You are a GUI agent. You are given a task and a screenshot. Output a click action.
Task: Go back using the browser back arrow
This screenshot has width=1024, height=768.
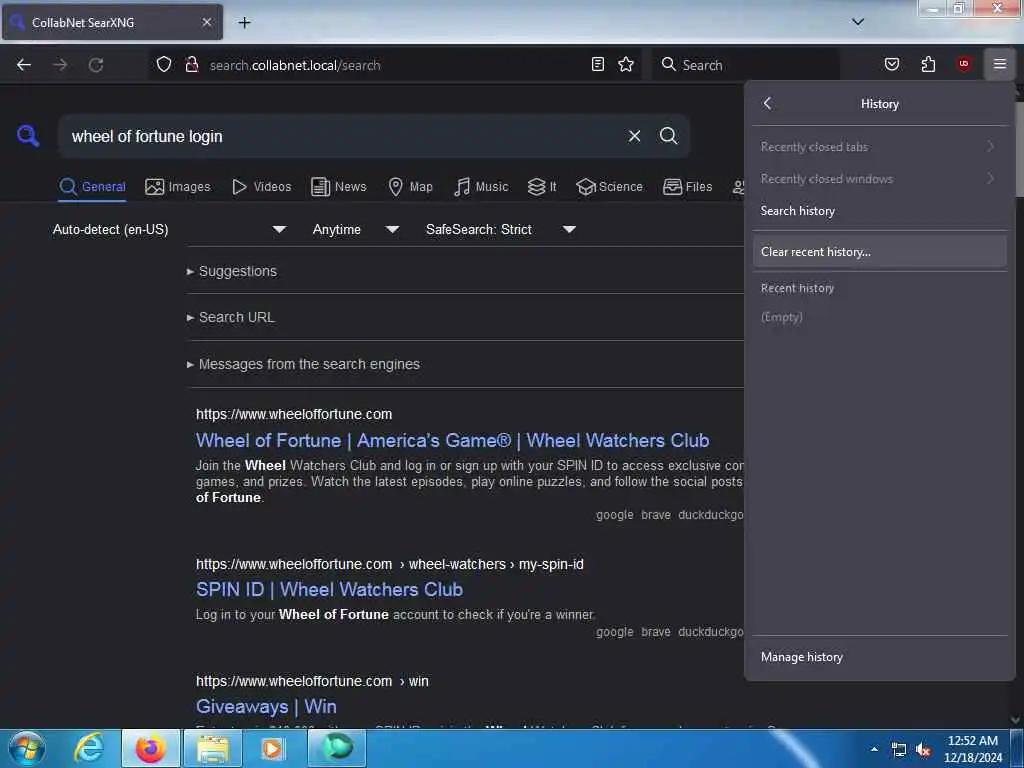pyautogui.click(x=24, y=65)
